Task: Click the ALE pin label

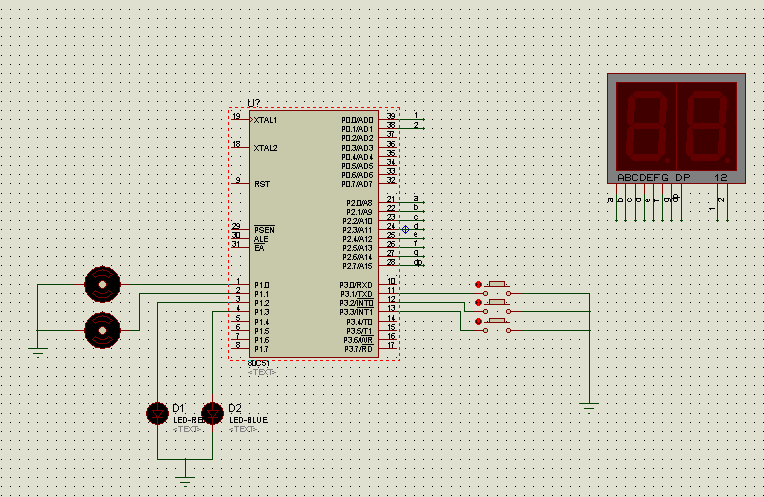Action: [261, 239]
